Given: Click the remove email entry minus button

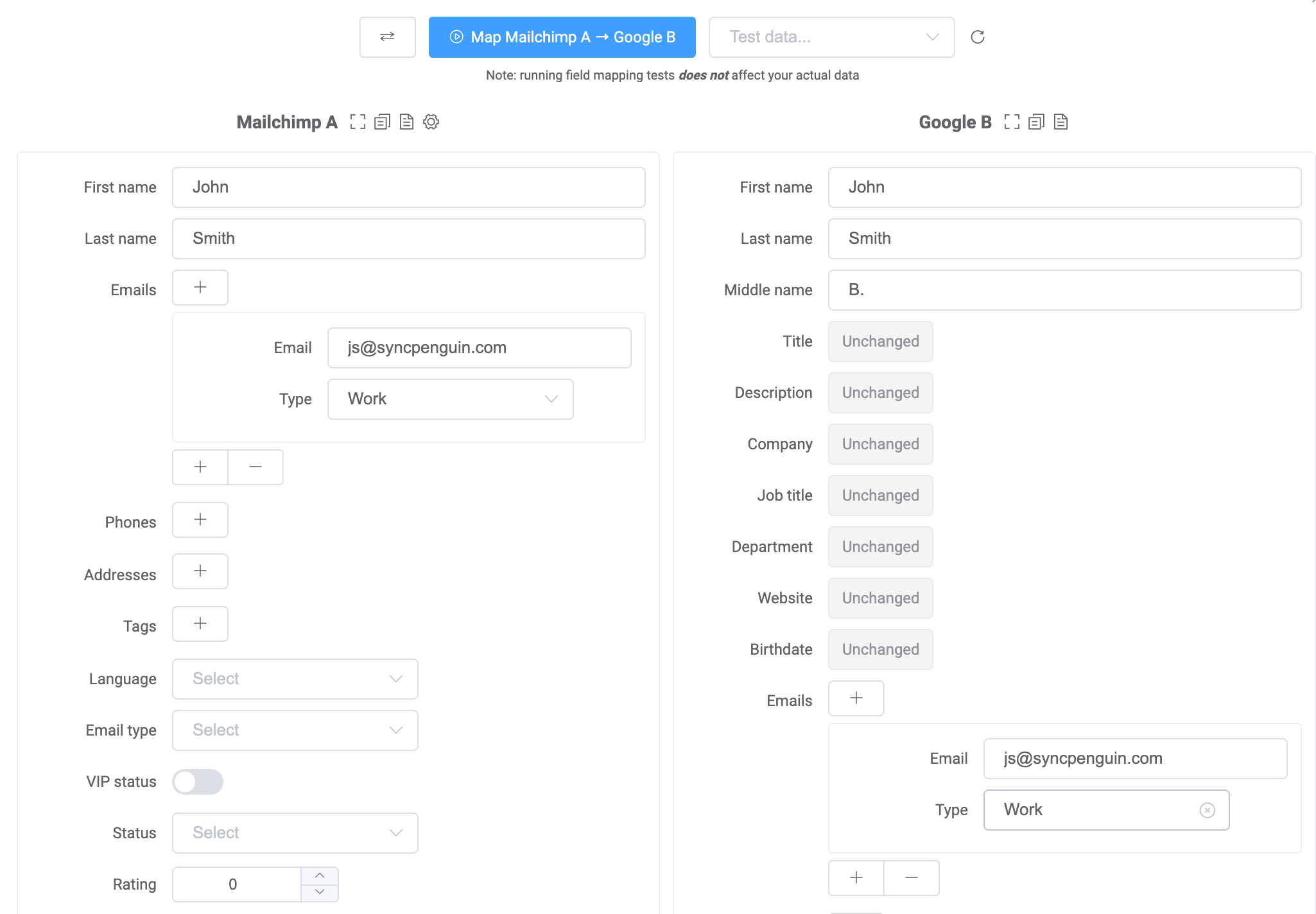Looking at the screenshot, I should point(256,467).
